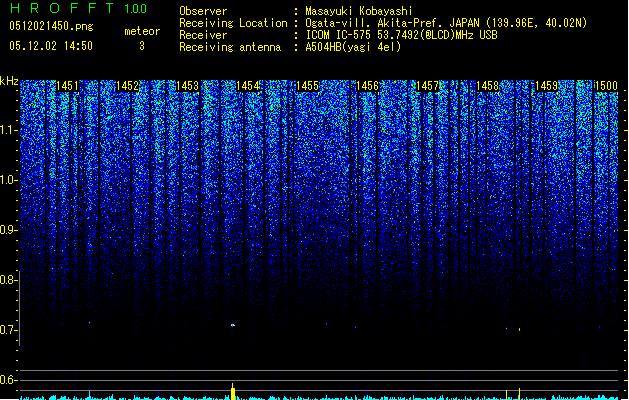Click the 1454 time marker
The width and height of the screenshot is (629, 400).
pos(248,86)
